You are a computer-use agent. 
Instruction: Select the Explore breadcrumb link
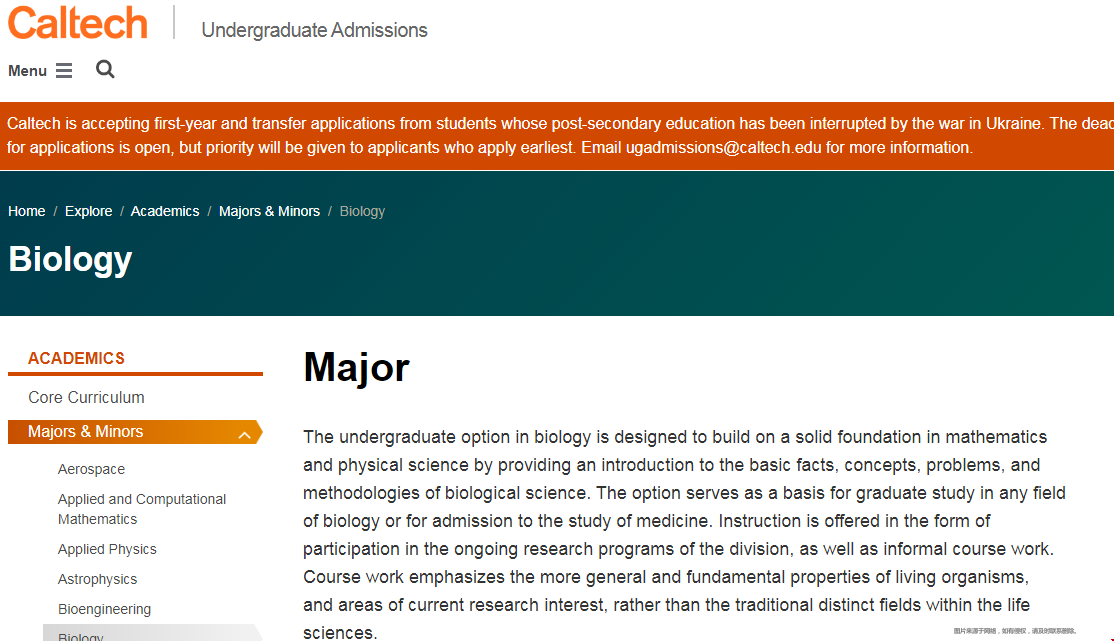88,211
